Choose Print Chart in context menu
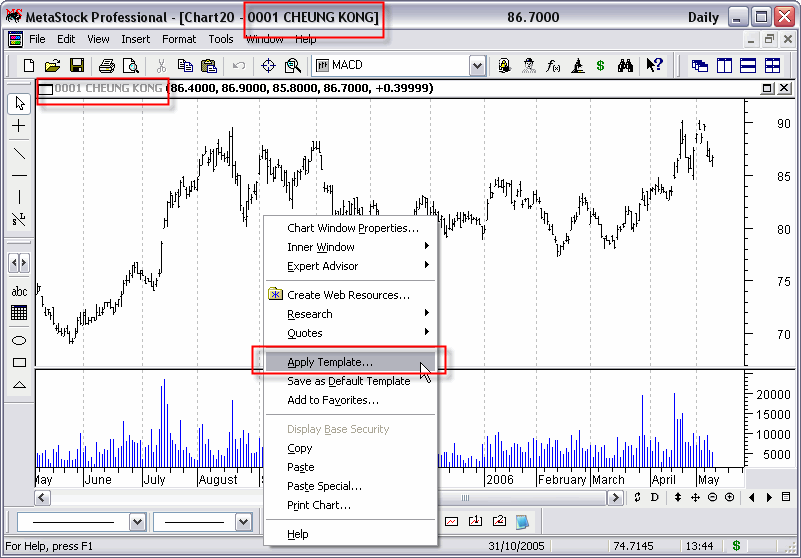The height and width of the screenshot is (558, 801). pyautogui.click(x=350, y=505)
